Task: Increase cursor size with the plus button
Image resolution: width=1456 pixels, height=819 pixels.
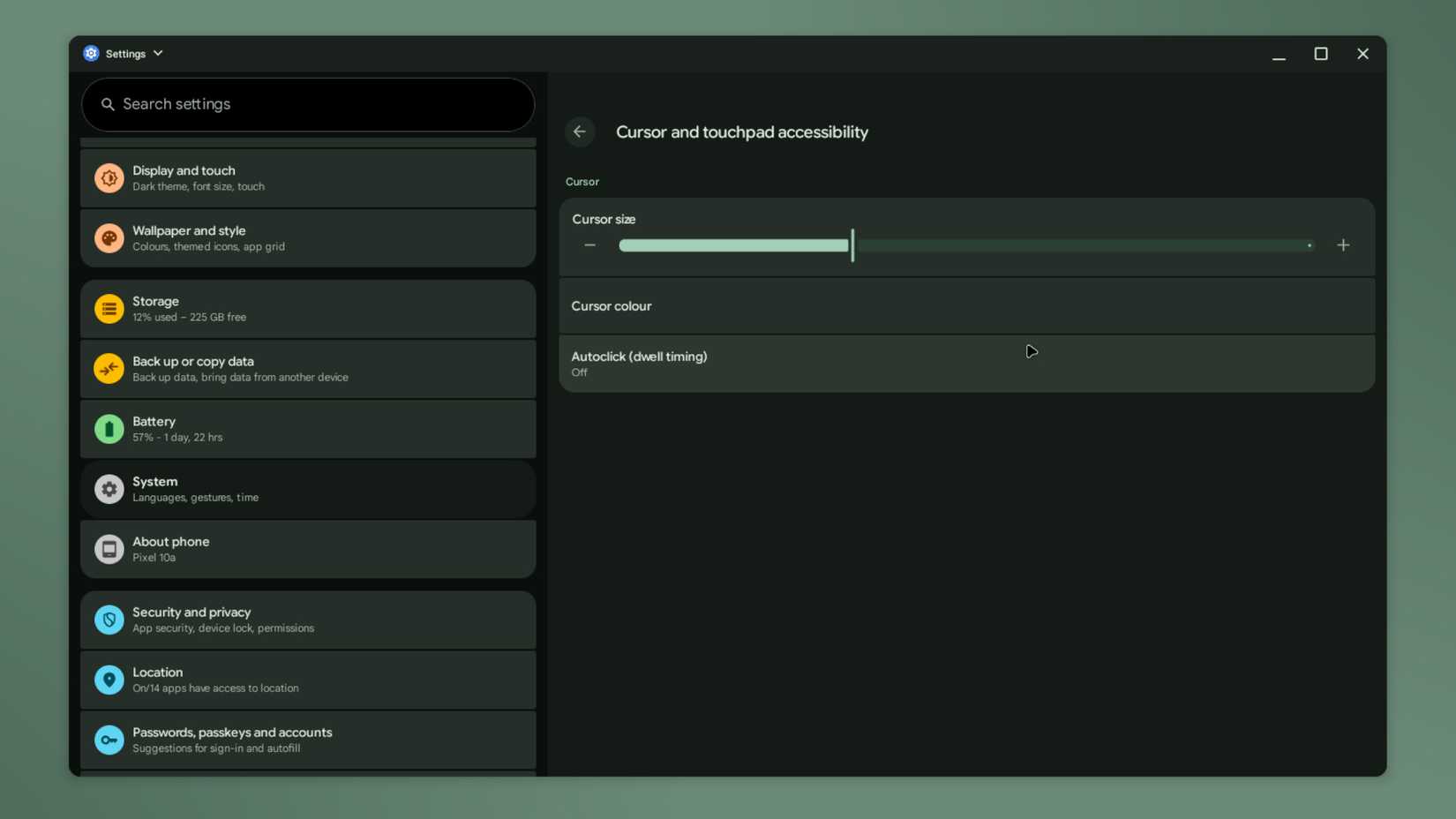Action: click(1343, 245)
